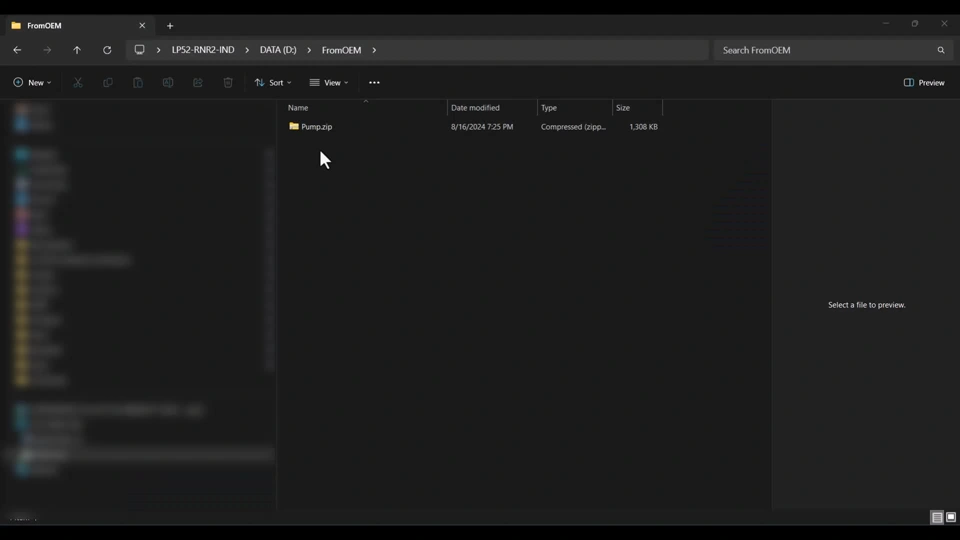Select the Pump.zip file
This screenshot has height=540, width=960.
(316, 127)
